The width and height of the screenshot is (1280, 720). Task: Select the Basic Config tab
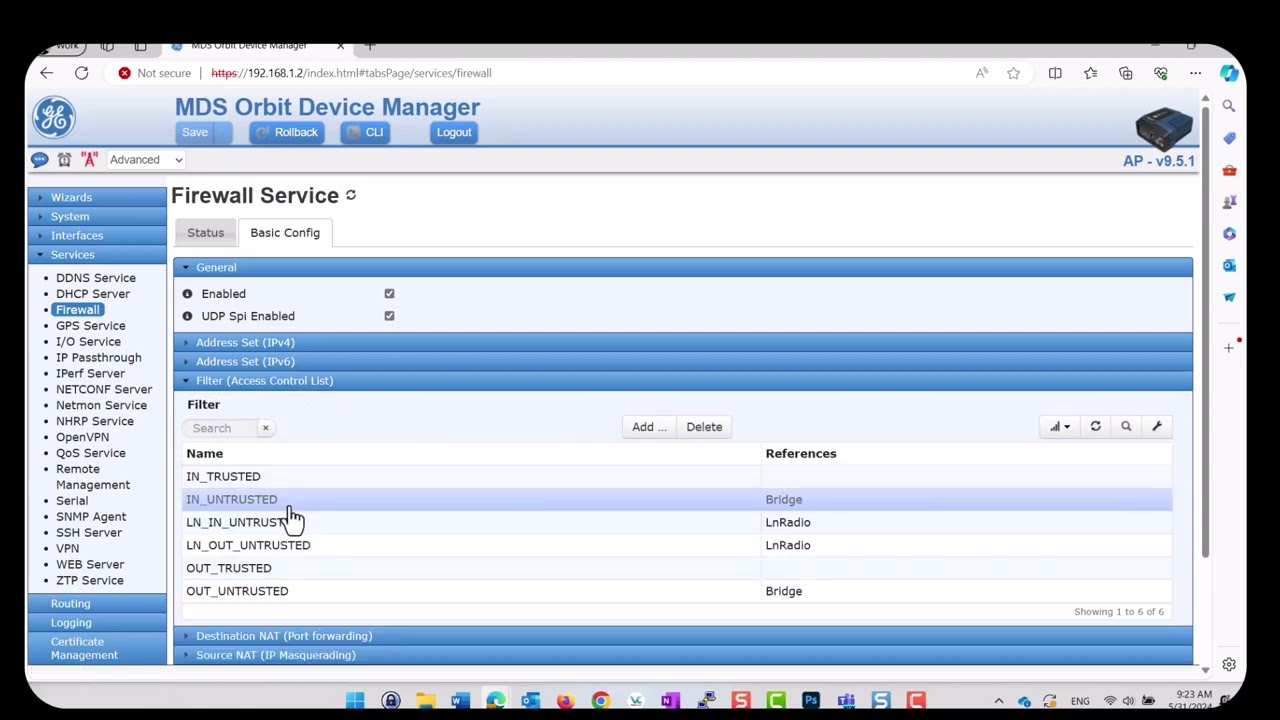tap(285, 233)
